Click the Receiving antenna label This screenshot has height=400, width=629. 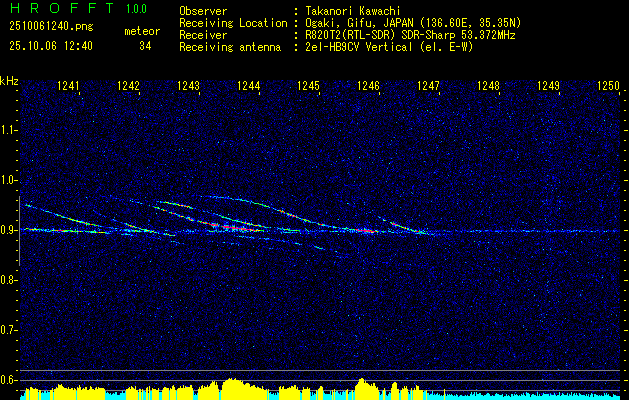pos(230,47)
